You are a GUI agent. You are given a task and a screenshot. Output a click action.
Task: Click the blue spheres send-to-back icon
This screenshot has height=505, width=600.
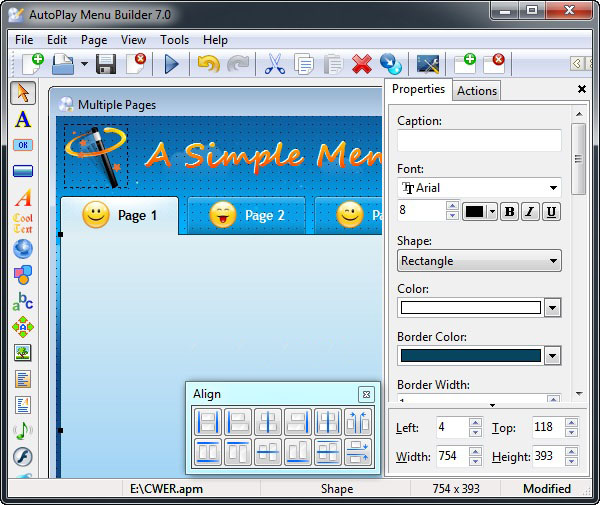point(391,64)
